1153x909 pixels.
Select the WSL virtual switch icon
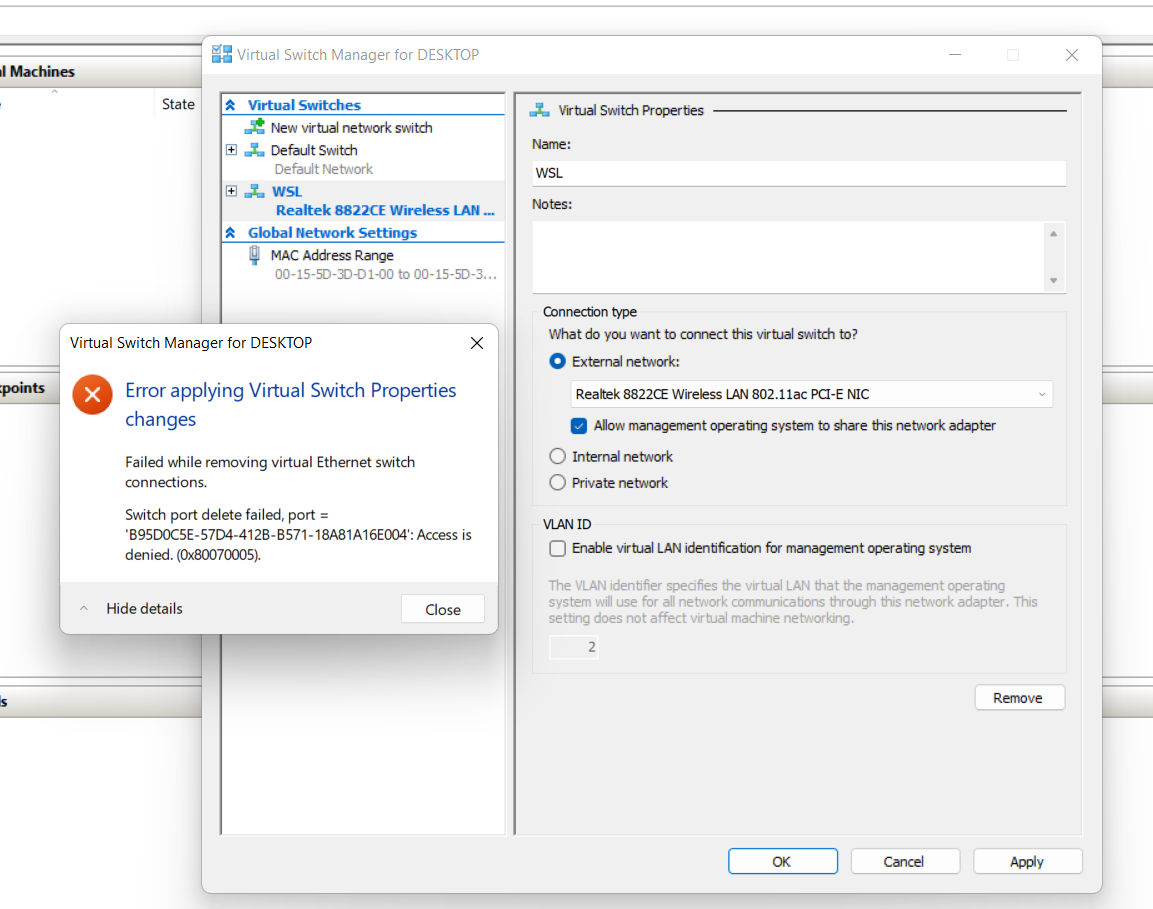(253, 191)
